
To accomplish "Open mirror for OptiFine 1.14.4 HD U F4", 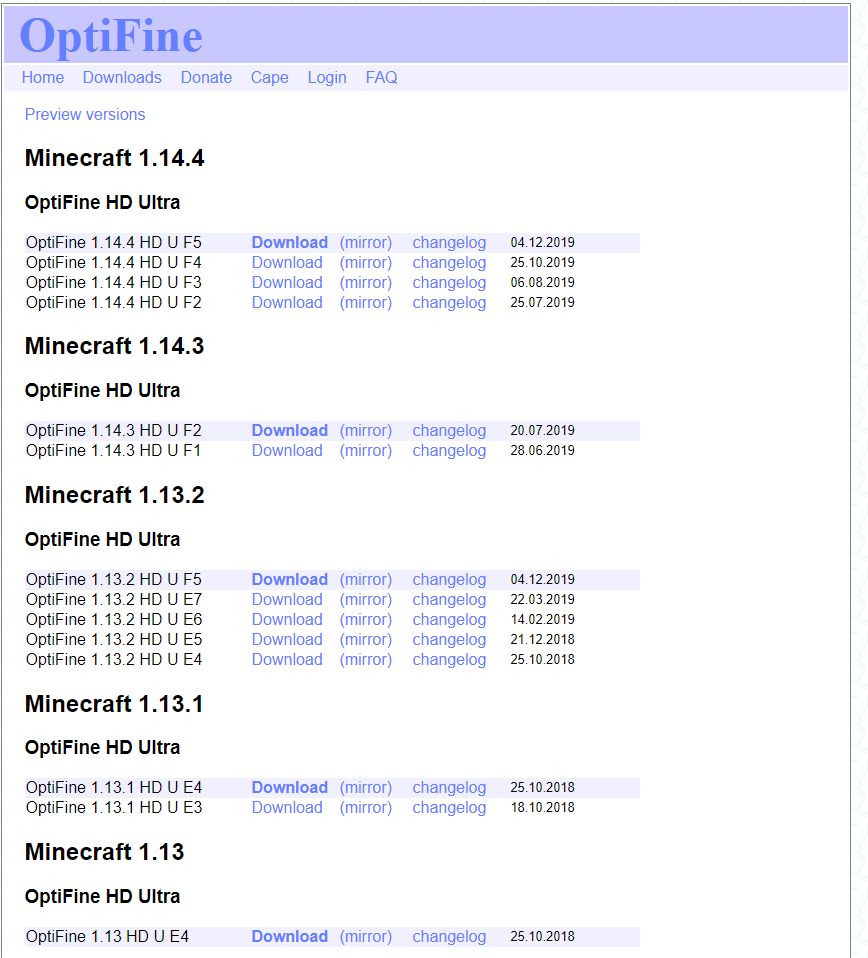I will tap(366, 263).
